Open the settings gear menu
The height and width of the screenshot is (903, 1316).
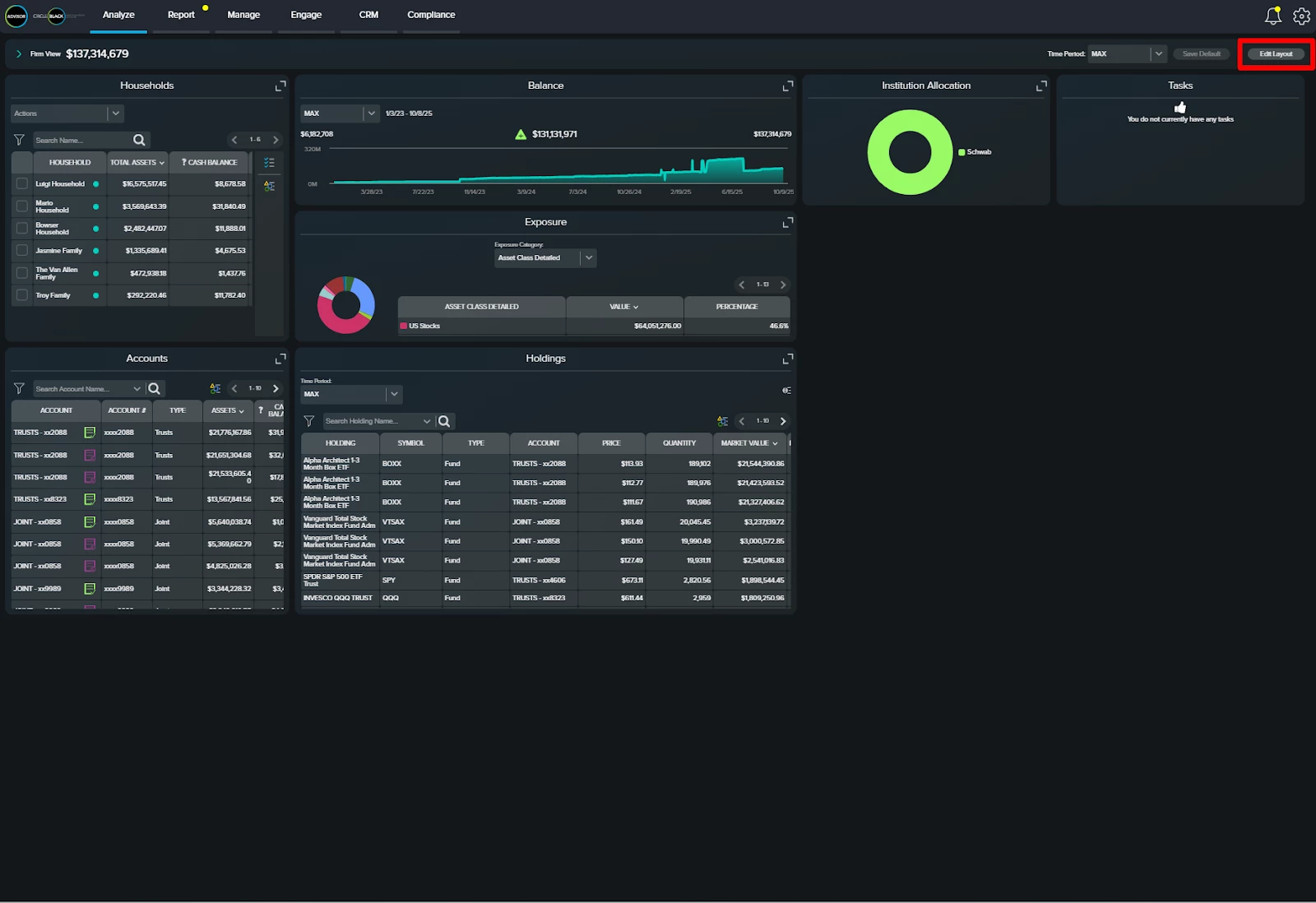pyautogui.click(x=1301, y=16)
